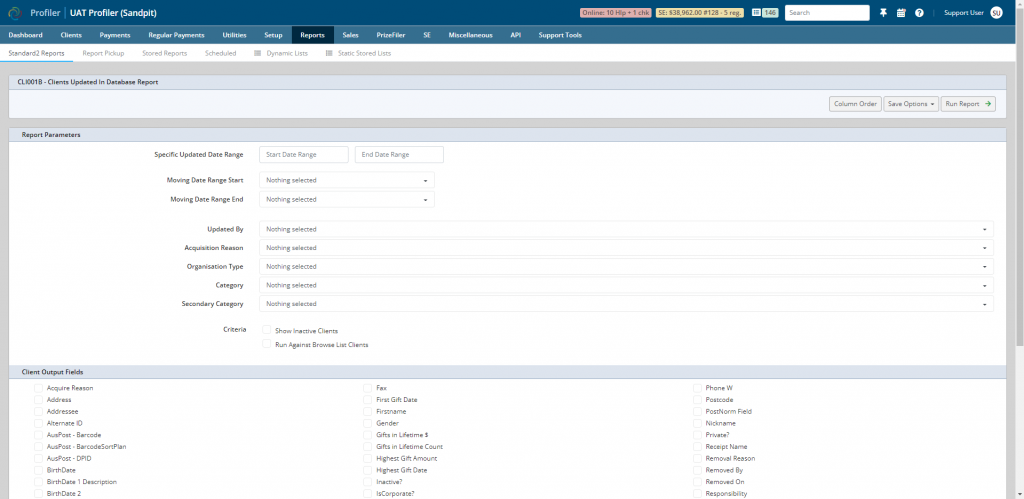Tick the Postcode checkbox
This screenshot has width=1024, height=499.
pos(697,400)
